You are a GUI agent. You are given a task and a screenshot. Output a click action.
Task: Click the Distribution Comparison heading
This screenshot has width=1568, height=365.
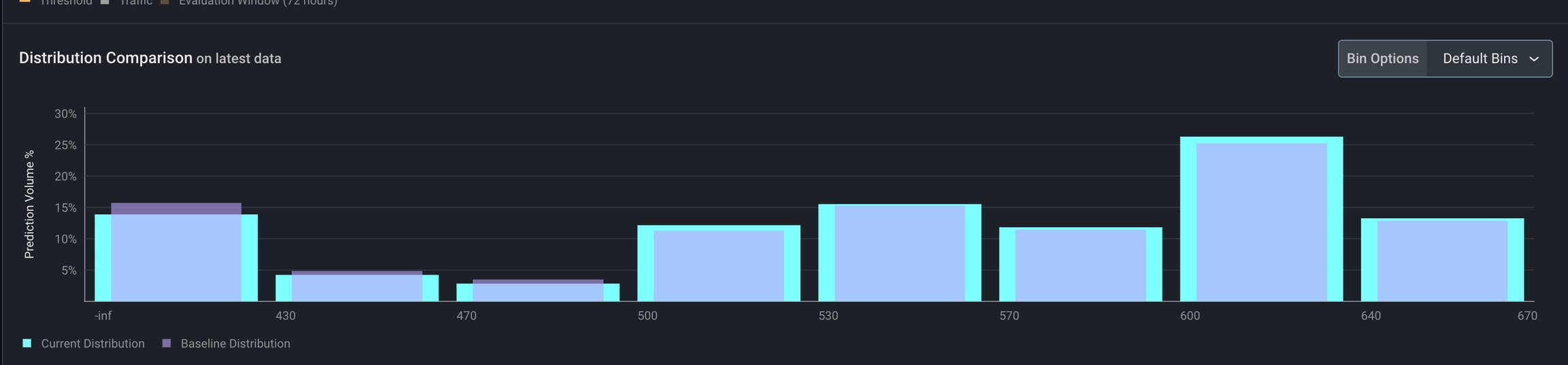pyautogui.click(x=105, y=58)
